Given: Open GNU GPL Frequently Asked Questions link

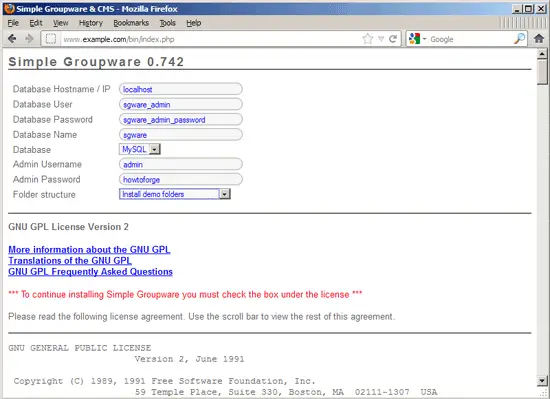Looking at the screenshot, I should [x=90, y=272].
